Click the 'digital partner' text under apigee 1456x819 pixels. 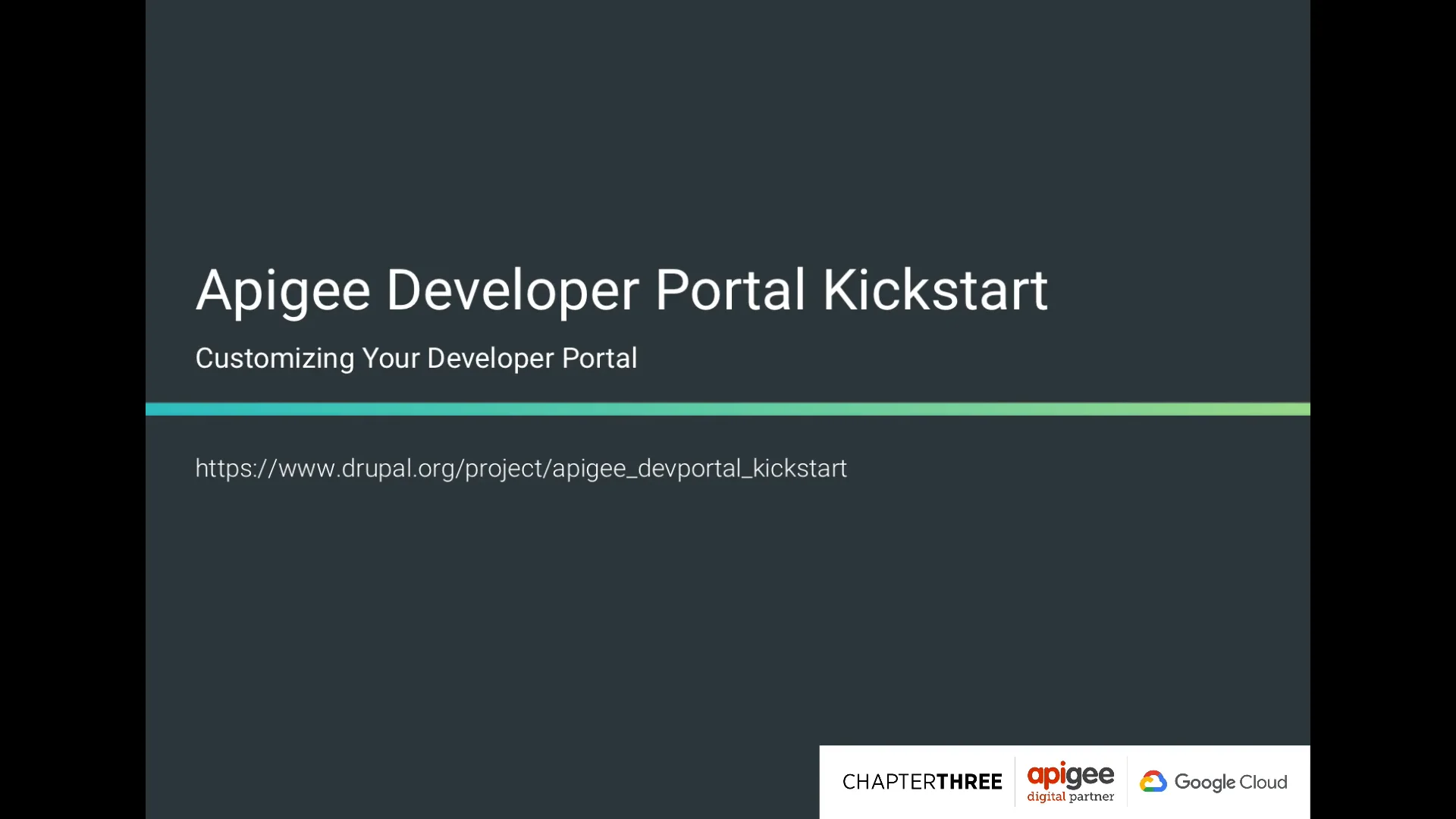coord(1069,798)
